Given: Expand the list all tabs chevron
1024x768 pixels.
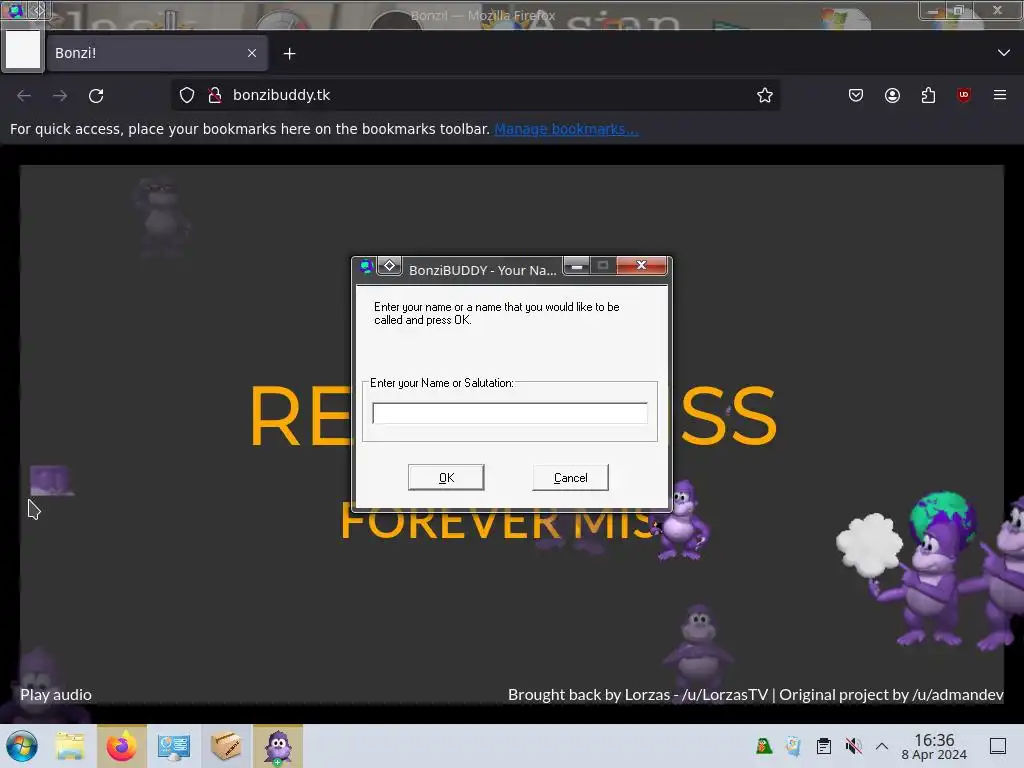Looking at the screenshot, I should tap(1004, 52).
